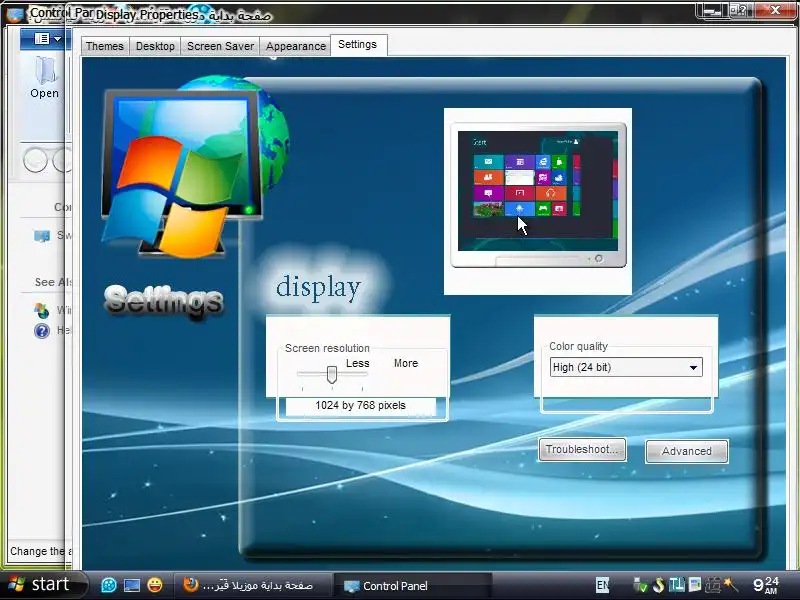Click the security shield tray icon
Screen dimensions: 800x600
pyautogui.click(x=639, y=585)
